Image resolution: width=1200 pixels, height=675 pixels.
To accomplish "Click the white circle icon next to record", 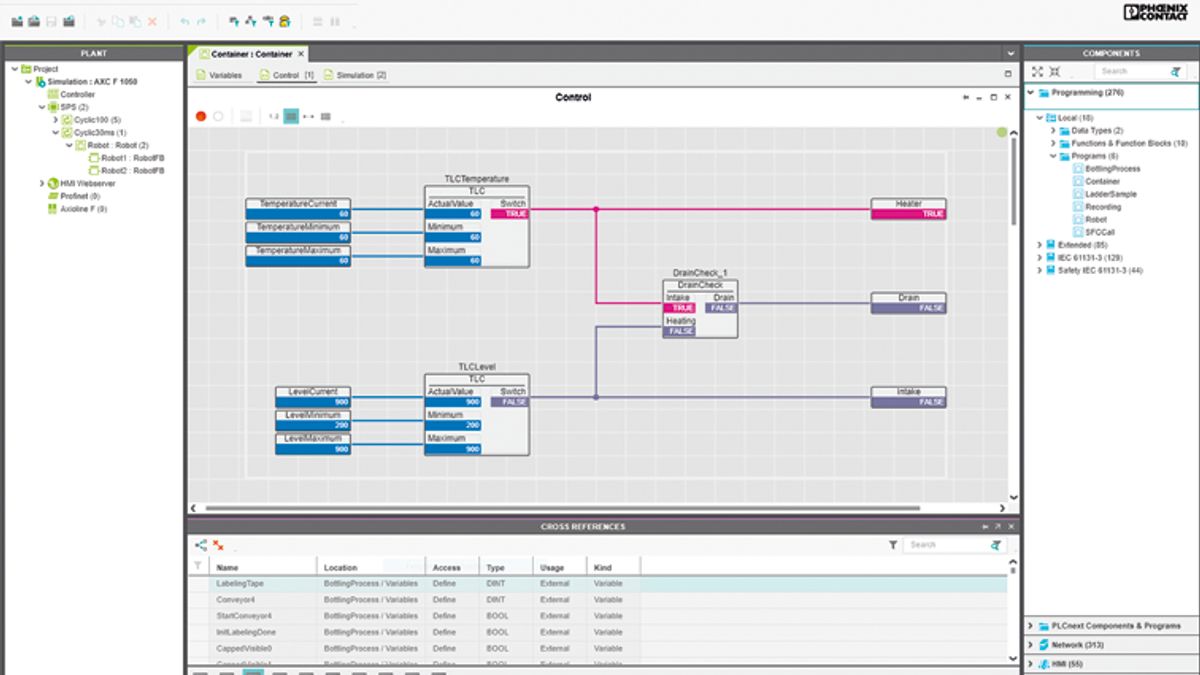I will (218, 116).
